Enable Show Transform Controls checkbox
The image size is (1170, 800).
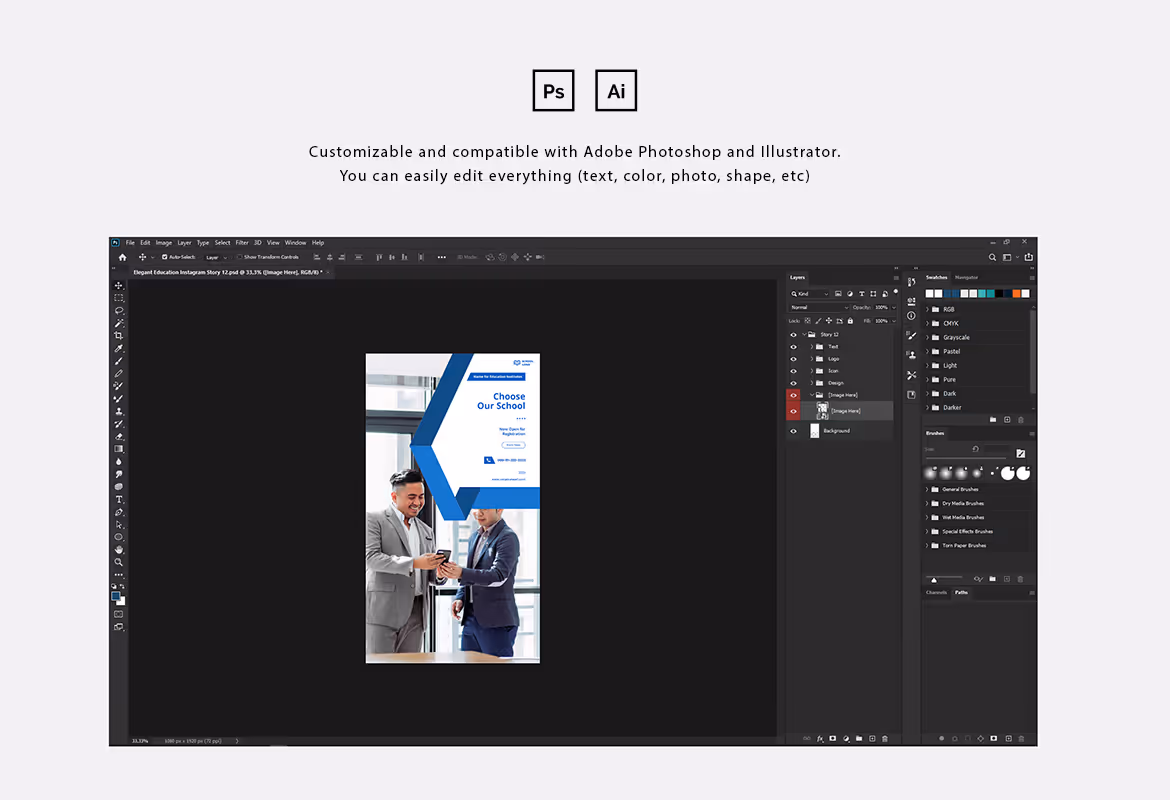240,257
